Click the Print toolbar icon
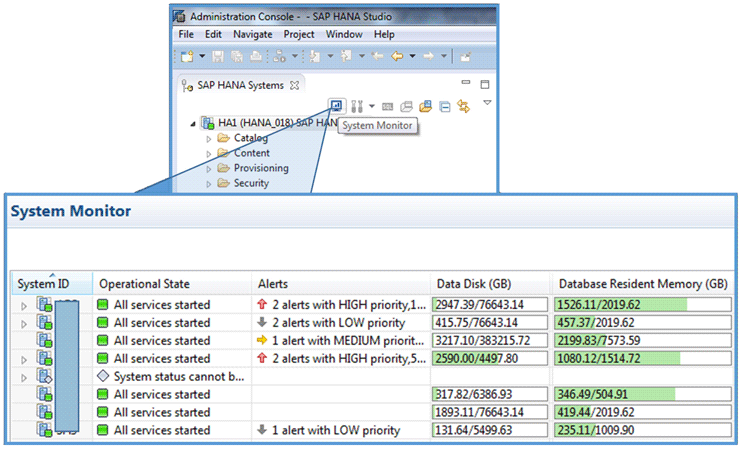 [x=255, y=57]
